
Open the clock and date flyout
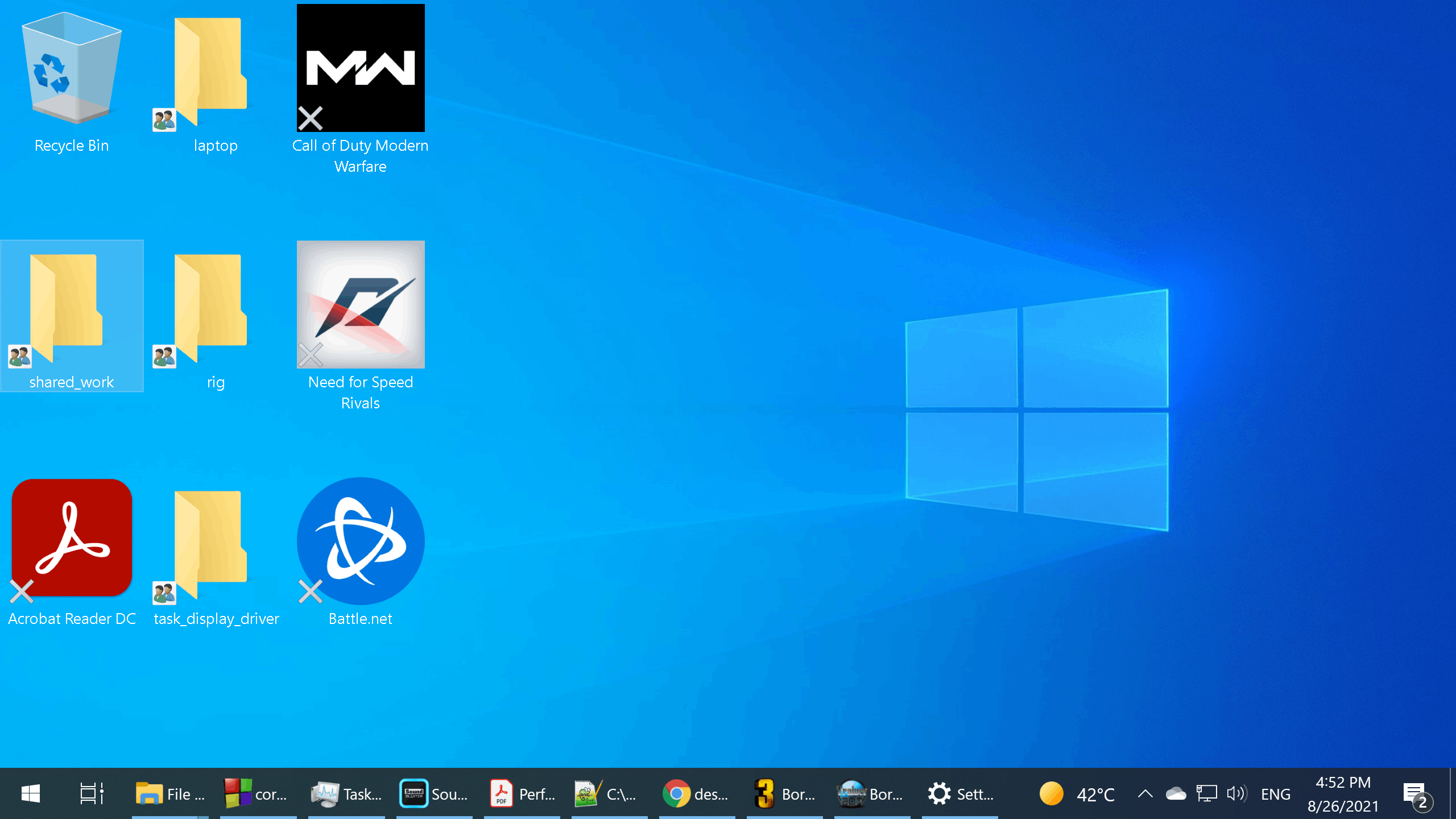[1343, 794]
